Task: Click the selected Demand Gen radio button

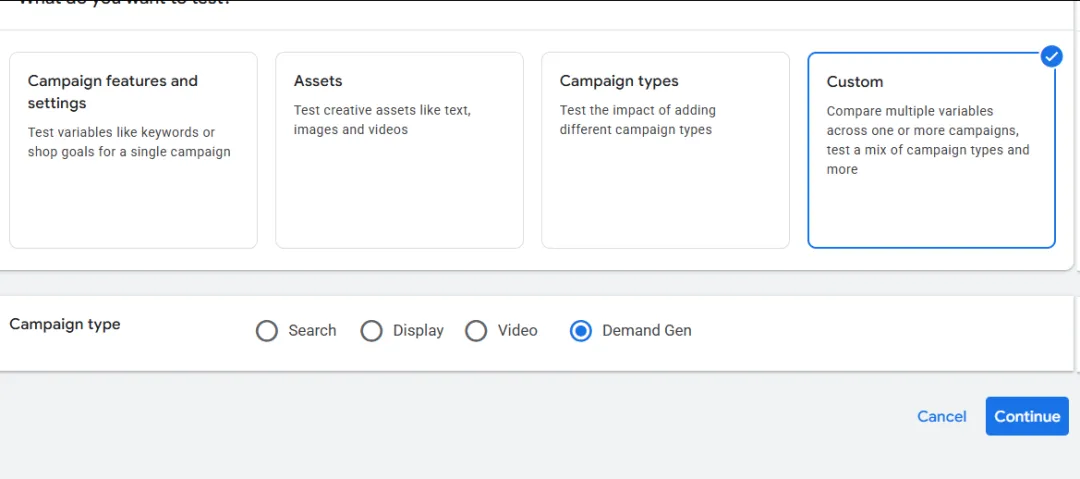Action: [581, 331]
